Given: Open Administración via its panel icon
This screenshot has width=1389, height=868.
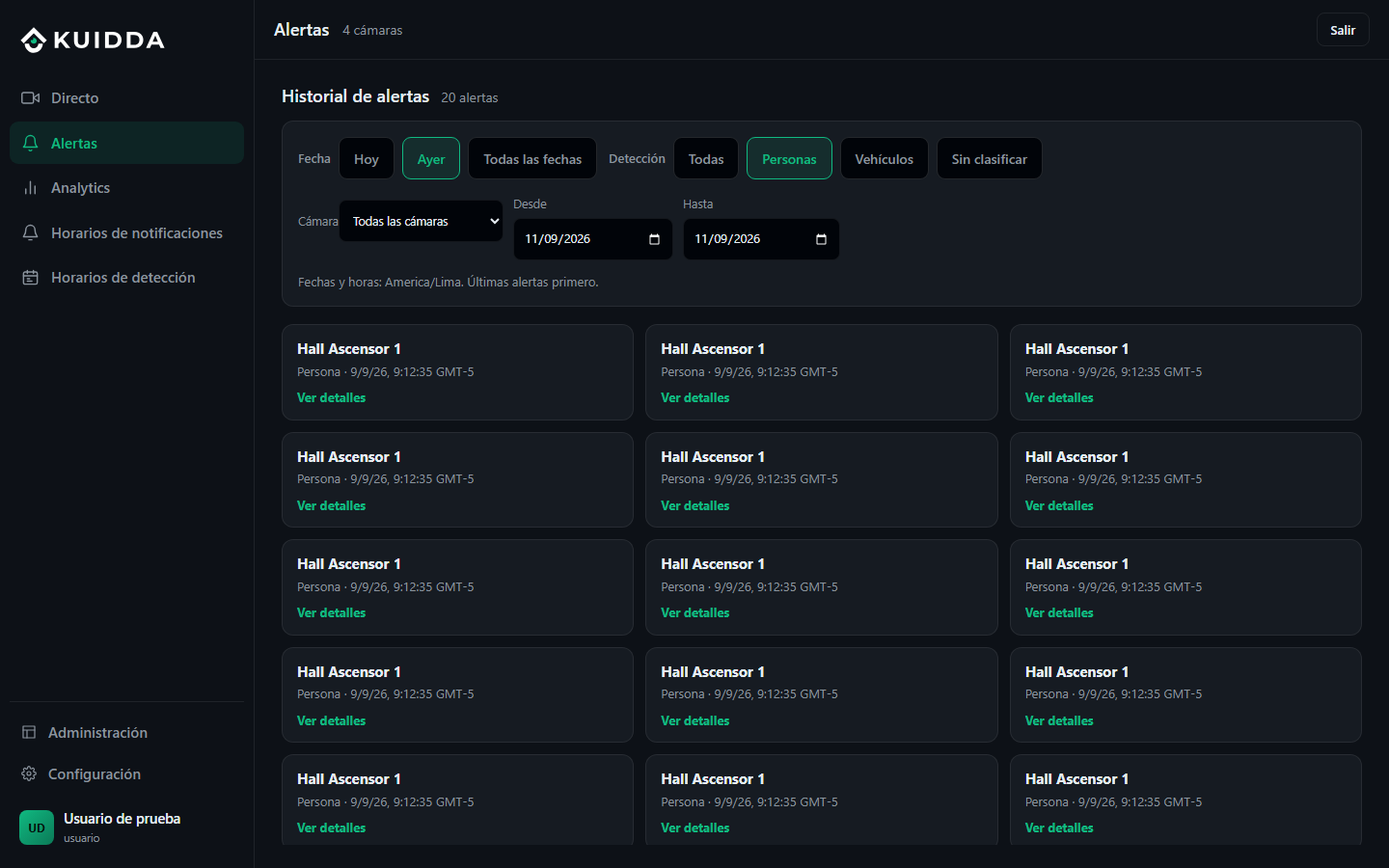Looking at the screenshot, I should click(29, 733).
